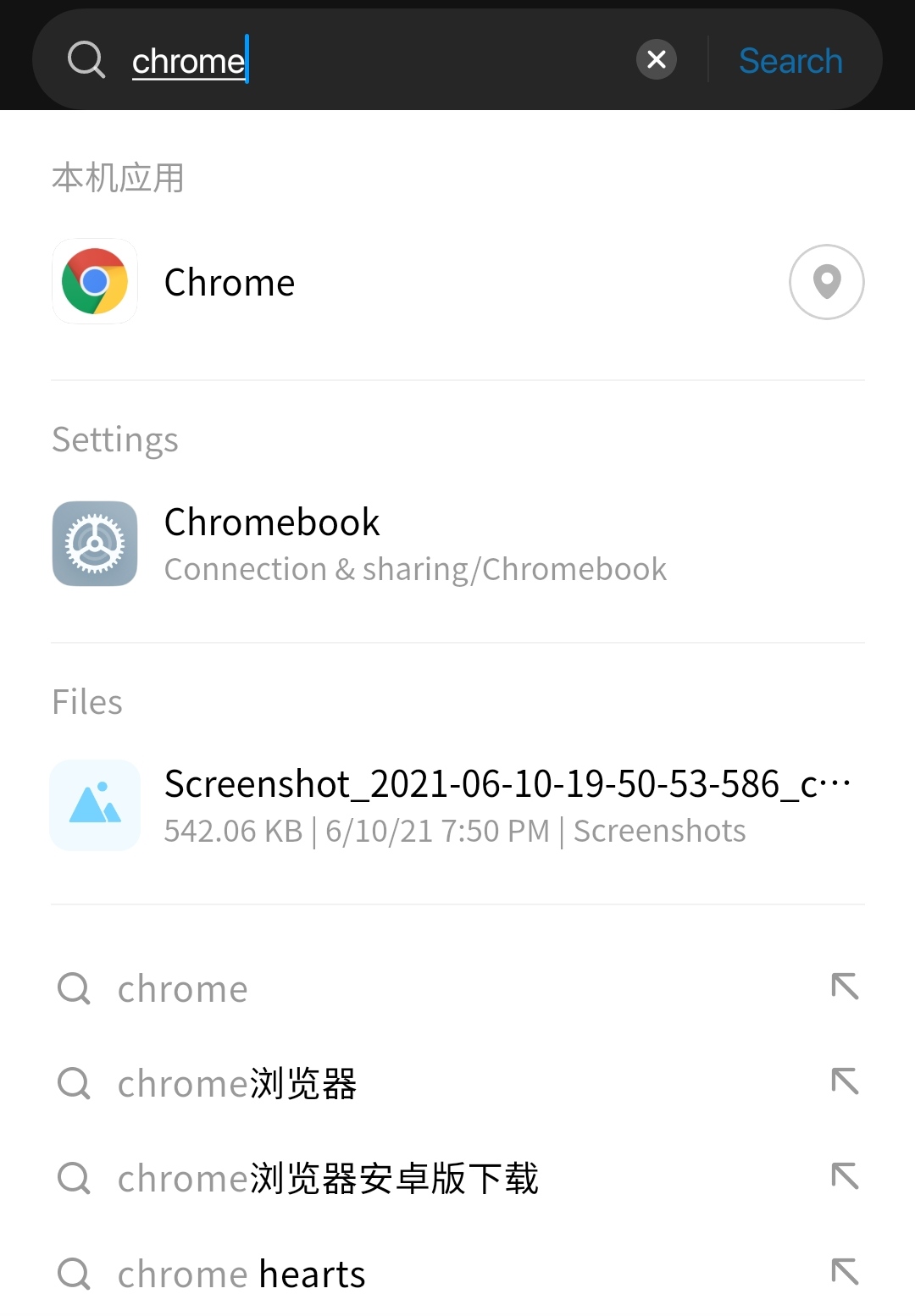915x1316 pixels.
Task: Fill query arrow for 'chrome浏览器'
Action: click(845, 1081)
